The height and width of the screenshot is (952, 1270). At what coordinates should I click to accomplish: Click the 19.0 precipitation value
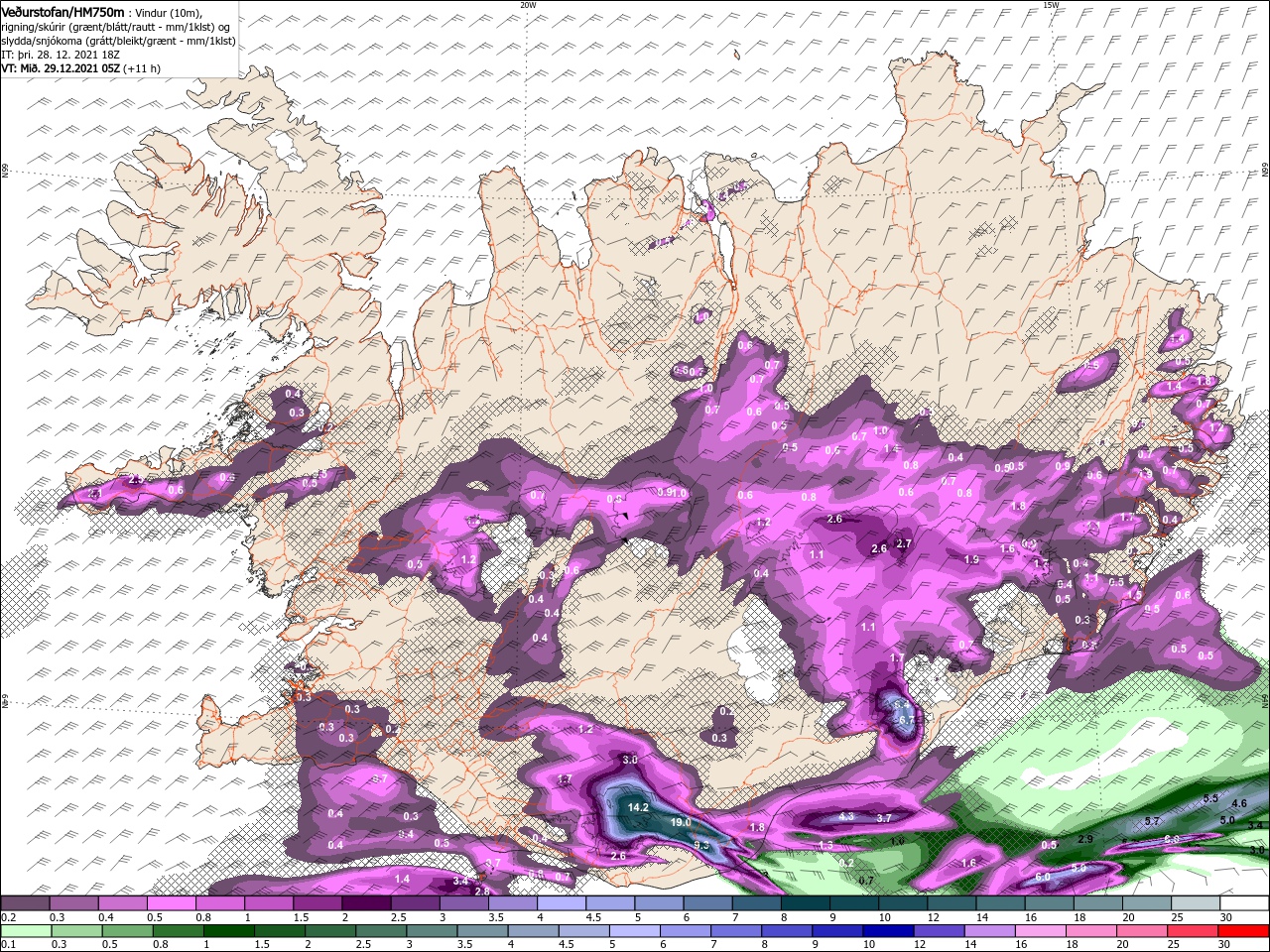tap(681, 823)
